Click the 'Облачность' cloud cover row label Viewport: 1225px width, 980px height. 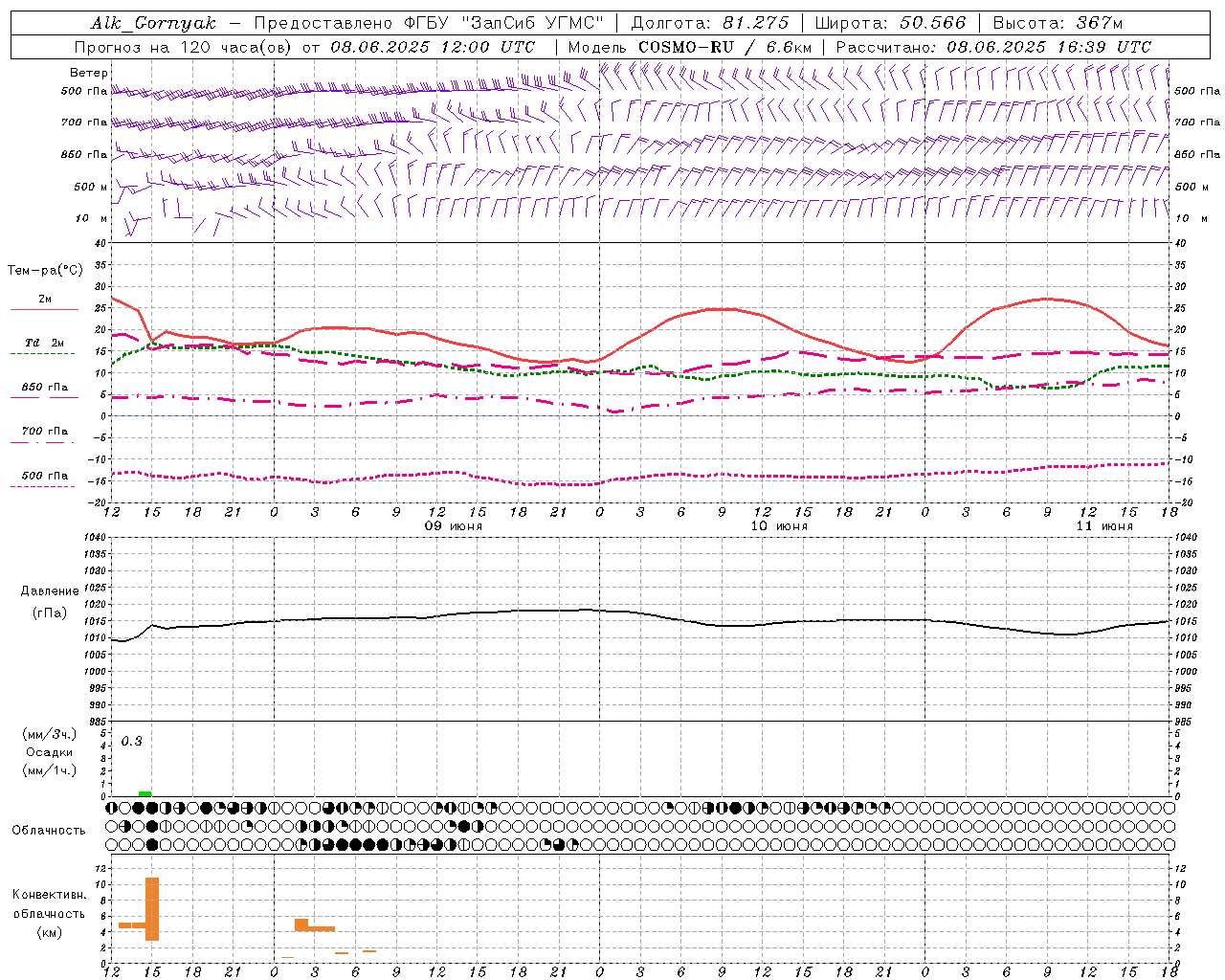click(49, 831)
